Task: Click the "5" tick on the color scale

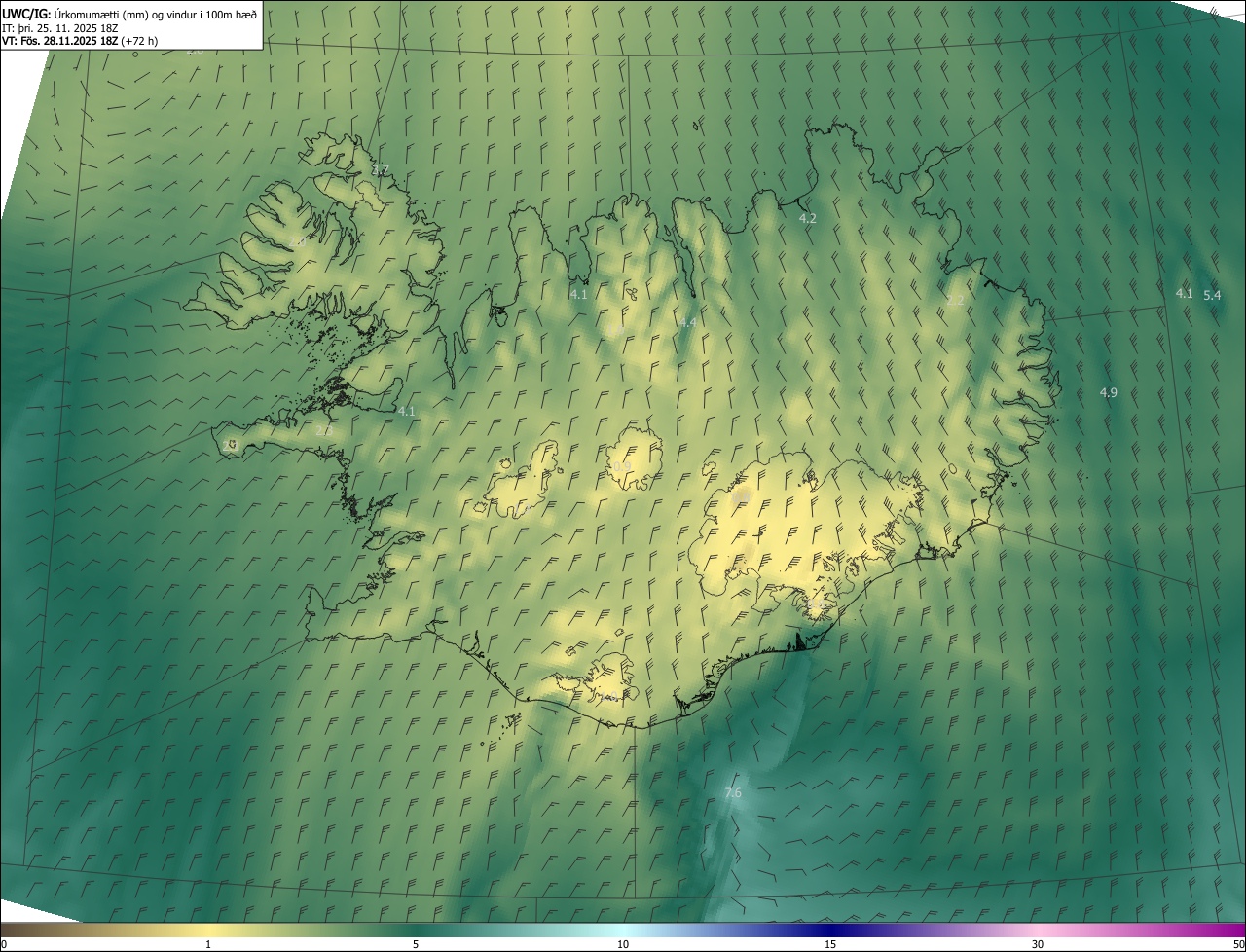Action: (x=416, y=944)
